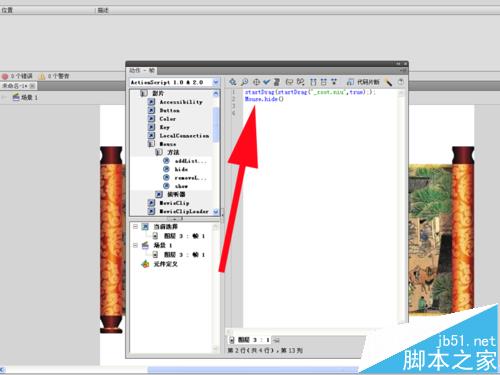Click the 0 个错误 errors indicator
Viewport: 500px width, 375px height.
point(17,76)
